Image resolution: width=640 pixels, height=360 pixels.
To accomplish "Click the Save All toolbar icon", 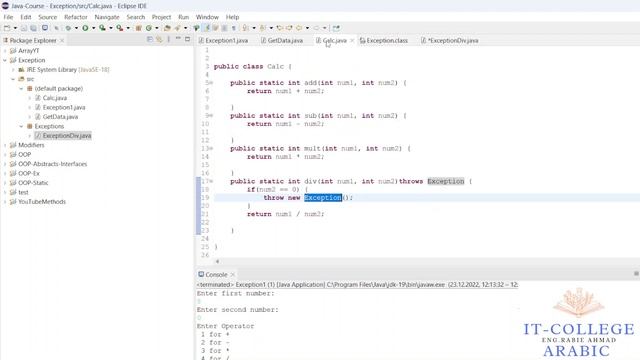I will [x=33, y=28].
